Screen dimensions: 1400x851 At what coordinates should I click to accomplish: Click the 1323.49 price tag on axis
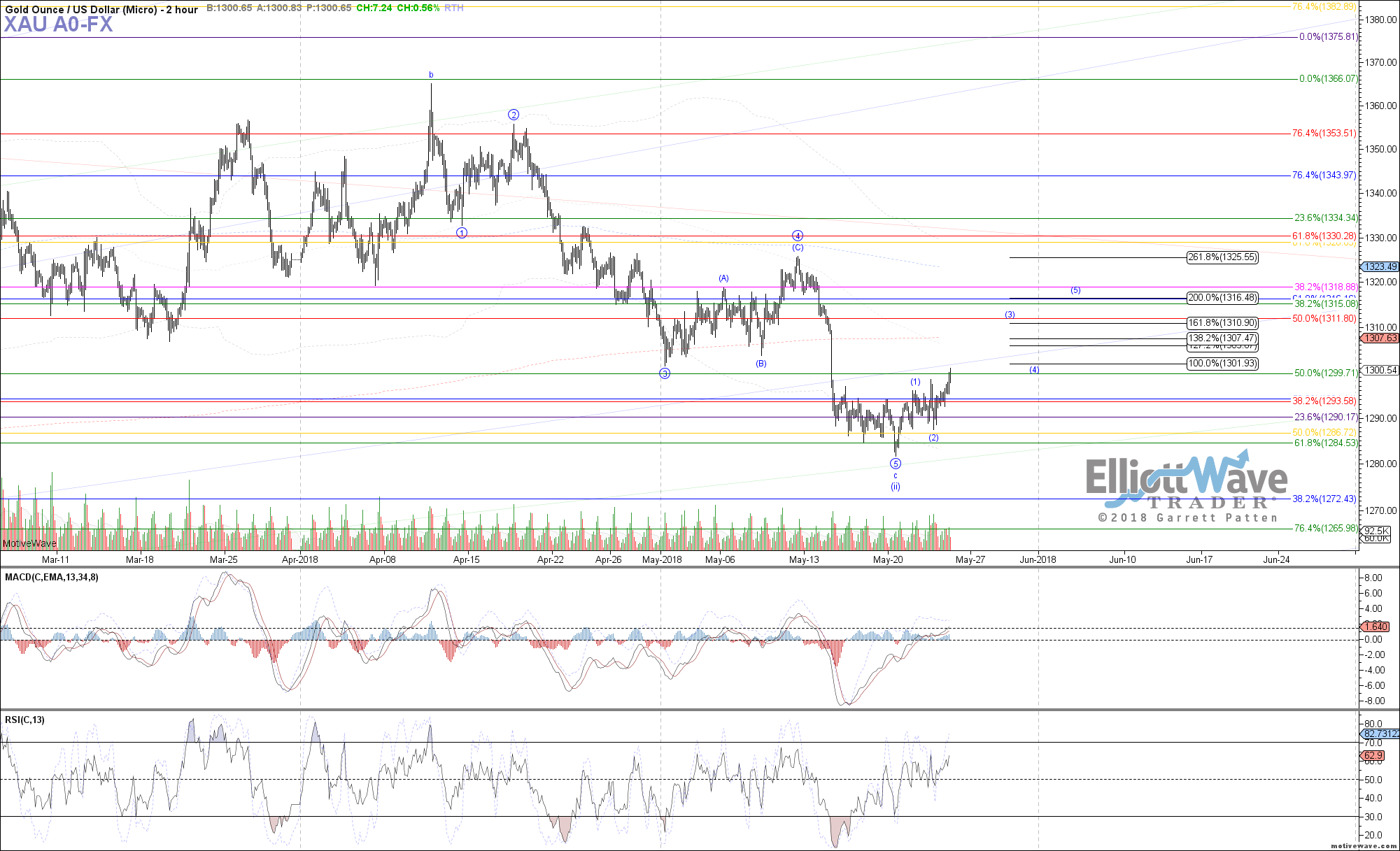pos(1380,266)
